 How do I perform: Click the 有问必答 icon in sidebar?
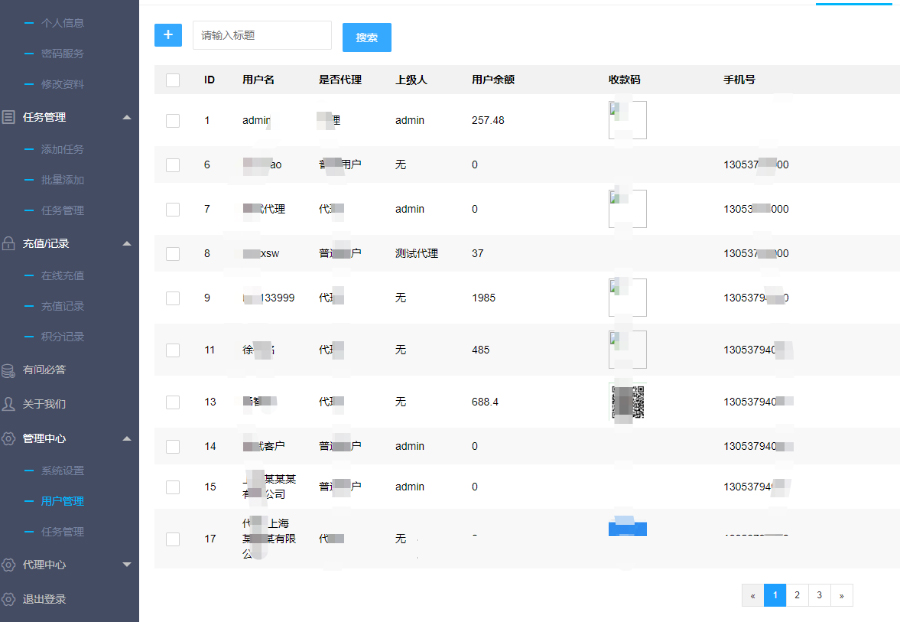[x=9, y=370]
